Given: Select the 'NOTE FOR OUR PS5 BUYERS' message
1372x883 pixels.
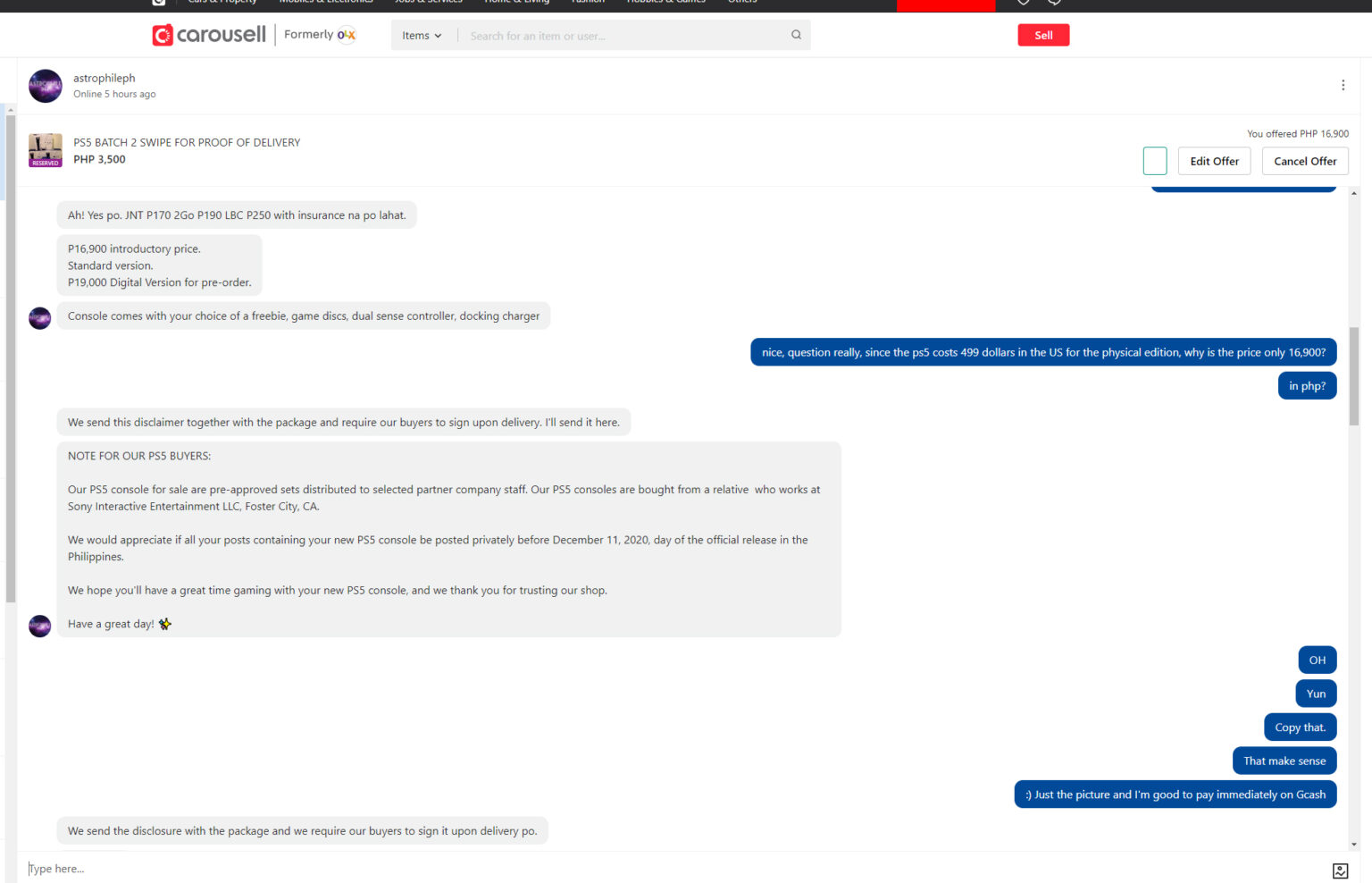Looking at the screenshot, I should pyautogui.click(x=449, y=540).
